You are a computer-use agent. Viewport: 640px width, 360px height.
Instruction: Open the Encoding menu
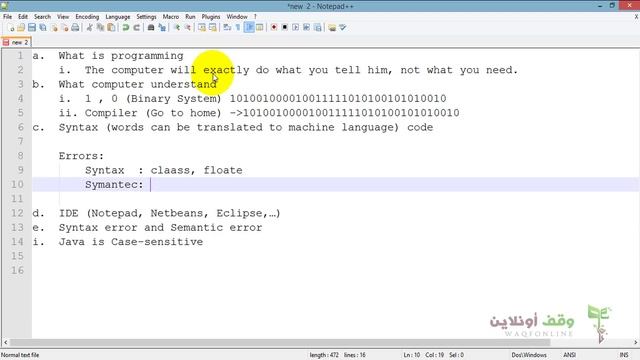[87, 17]
